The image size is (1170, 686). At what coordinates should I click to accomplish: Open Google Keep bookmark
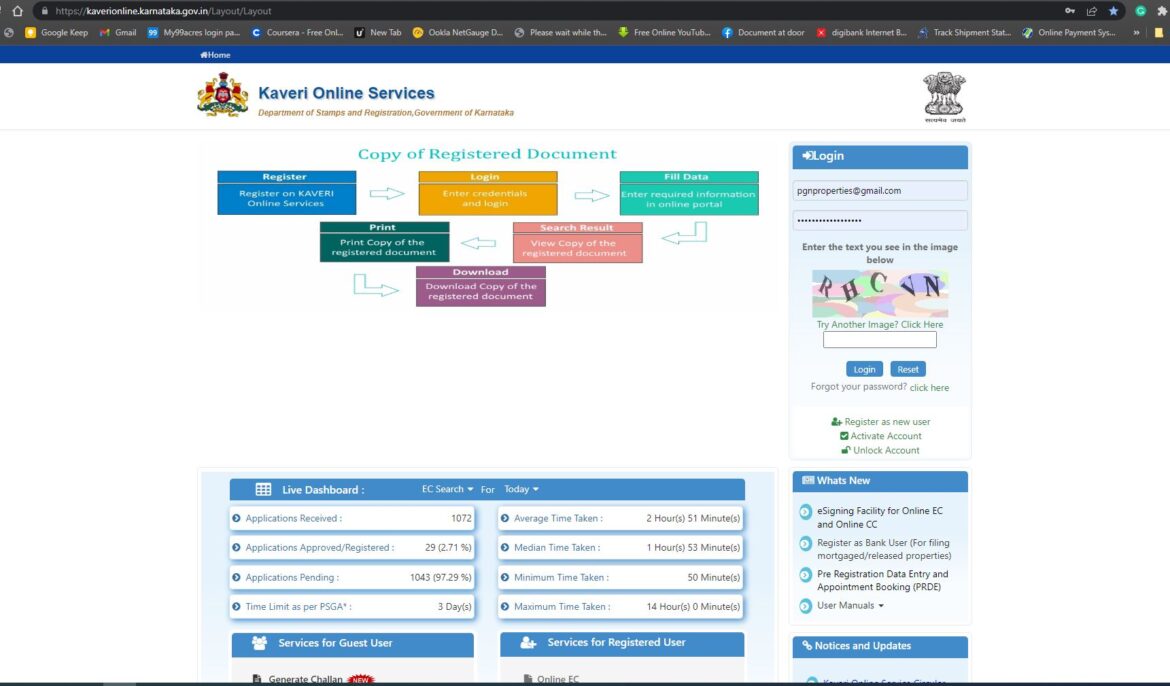pyautogui.click(x=57, y=33)
